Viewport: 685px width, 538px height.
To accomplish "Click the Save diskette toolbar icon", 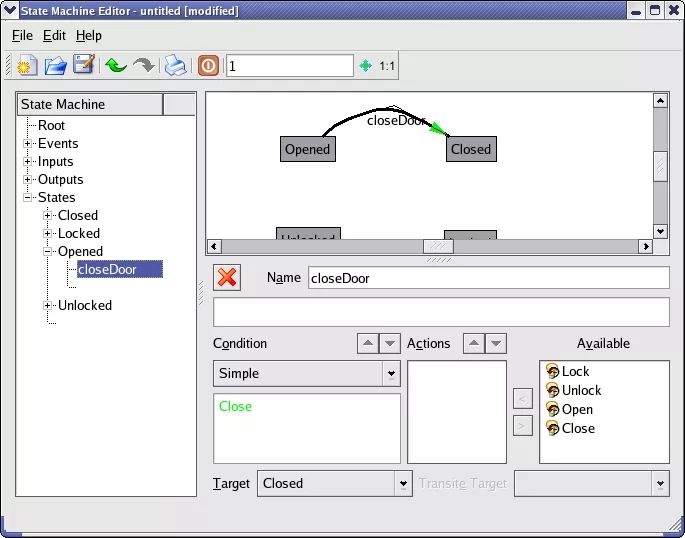I will pyautogui.click(x=84, y=66).
